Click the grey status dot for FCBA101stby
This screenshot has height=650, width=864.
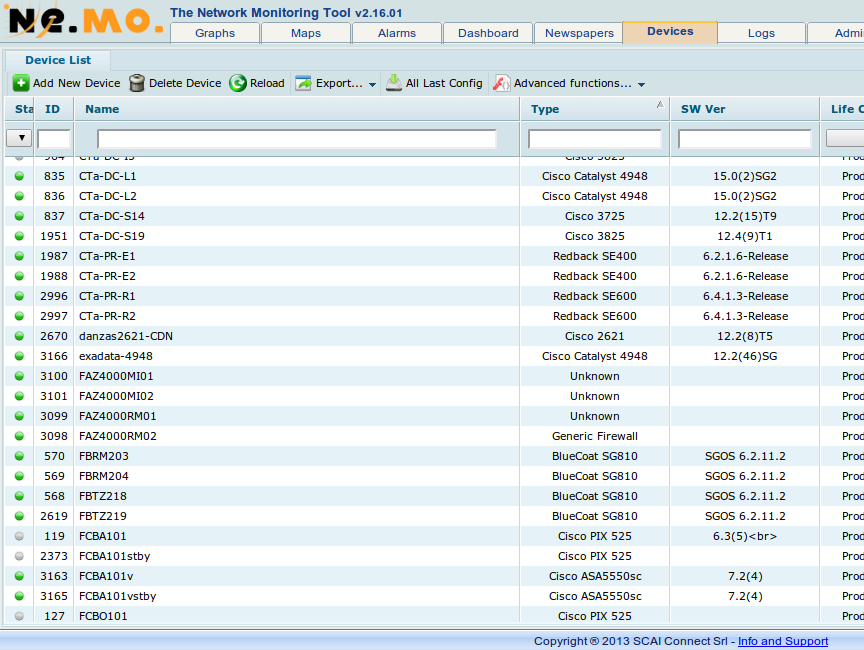pyautogui.click(x=19, y=556)
